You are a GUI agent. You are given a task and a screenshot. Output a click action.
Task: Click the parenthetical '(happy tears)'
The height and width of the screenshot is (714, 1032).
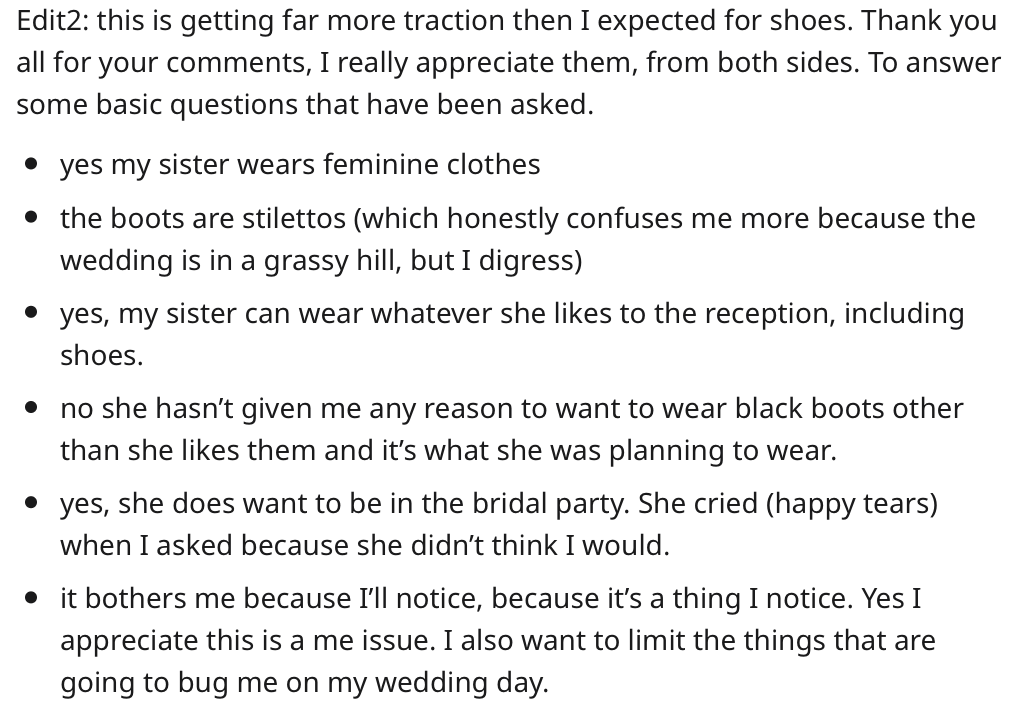tap(852, 504)
